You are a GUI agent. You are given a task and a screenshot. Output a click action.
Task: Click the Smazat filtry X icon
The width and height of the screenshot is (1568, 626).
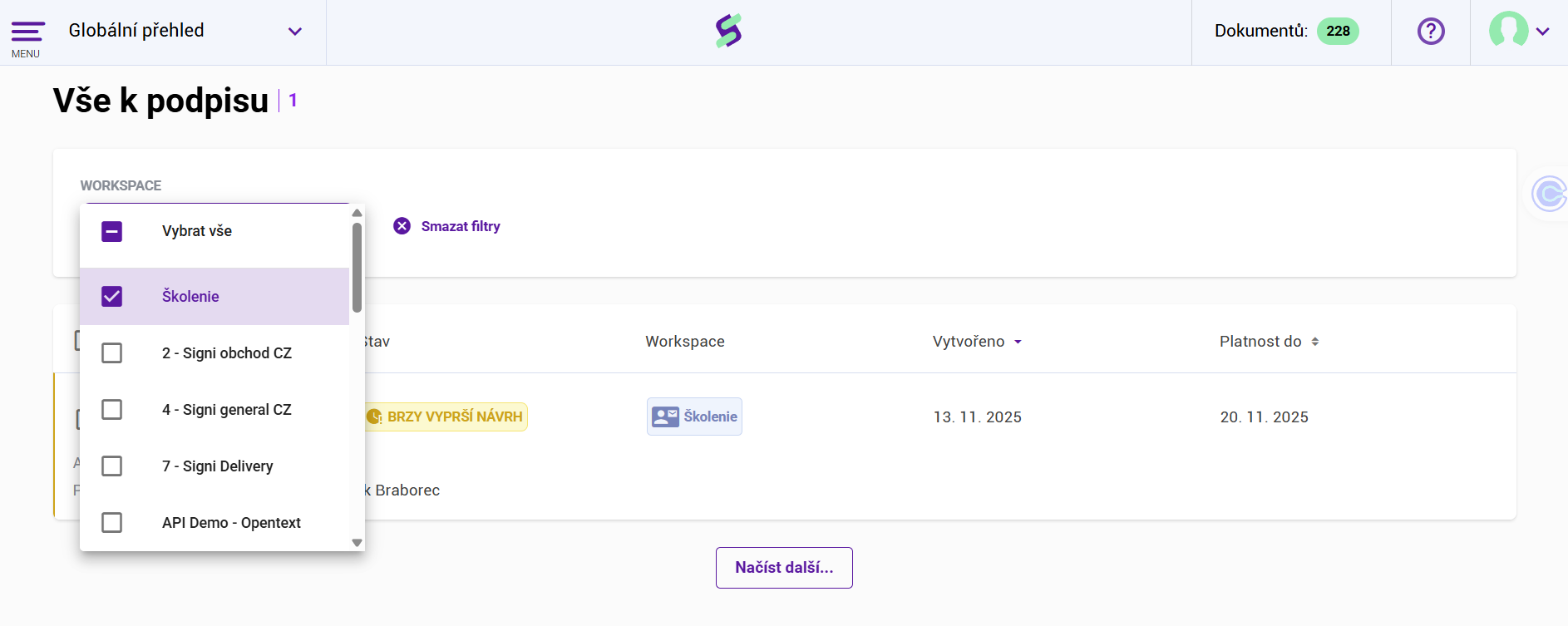[402, 226]
